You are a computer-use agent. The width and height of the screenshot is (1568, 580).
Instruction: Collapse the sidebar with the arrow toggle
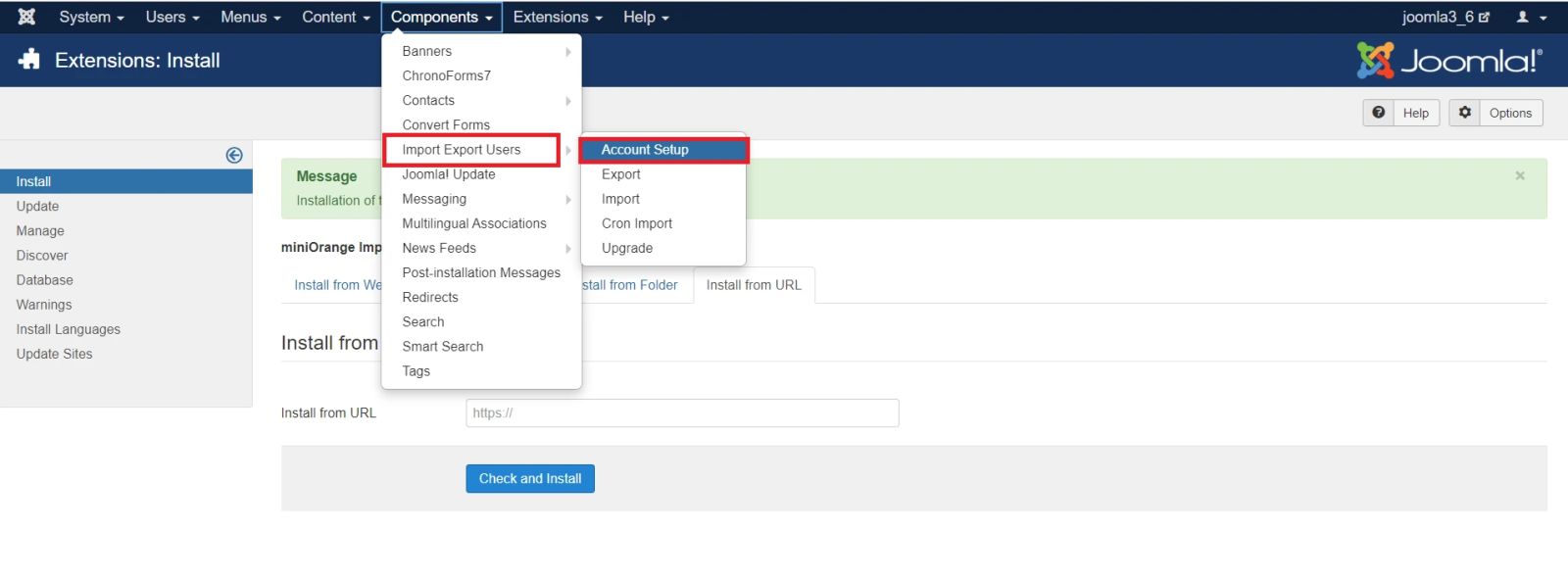tap(234, 155)
